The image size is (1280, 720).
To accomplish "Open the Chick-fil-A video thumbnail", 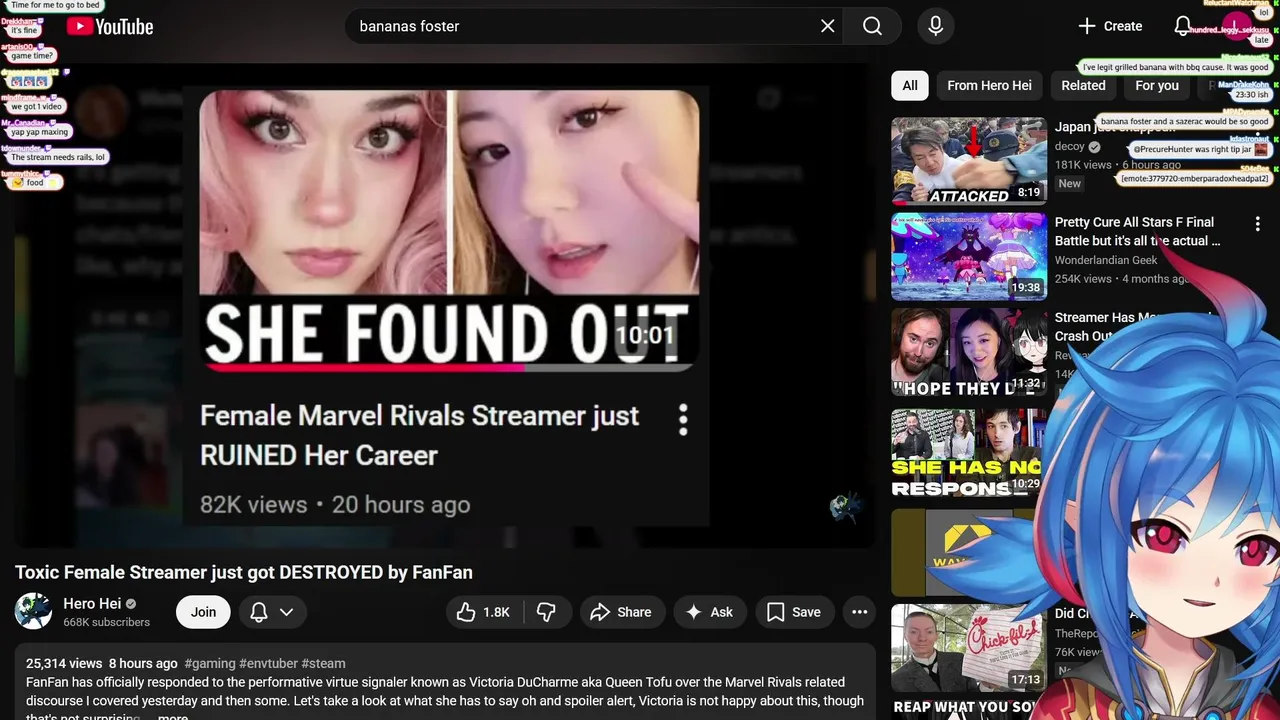I will pos(968,648).
